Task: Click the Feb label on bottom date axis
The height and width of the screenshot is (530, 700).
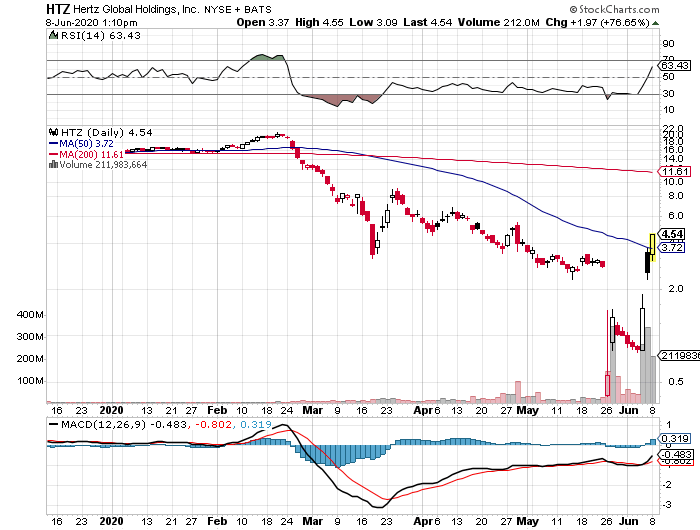Action: pyautogui.click(x=217, y=522)
